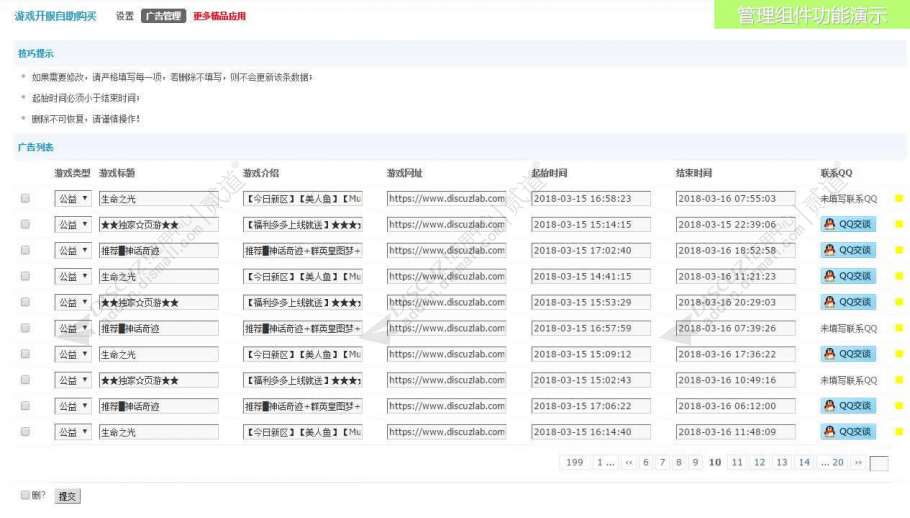Expand the 公益 dropdown in the 17:02:40 row
910x518 pixels.
(x=73, y=251)
